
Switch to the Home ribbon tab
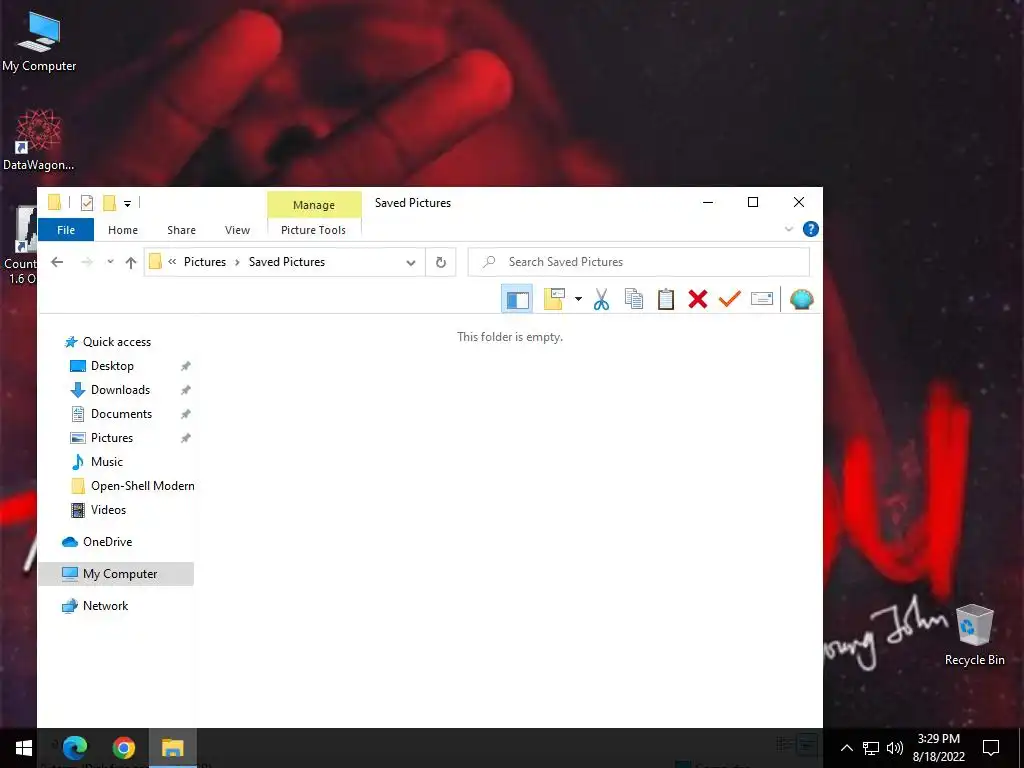(x=123, y=230)
